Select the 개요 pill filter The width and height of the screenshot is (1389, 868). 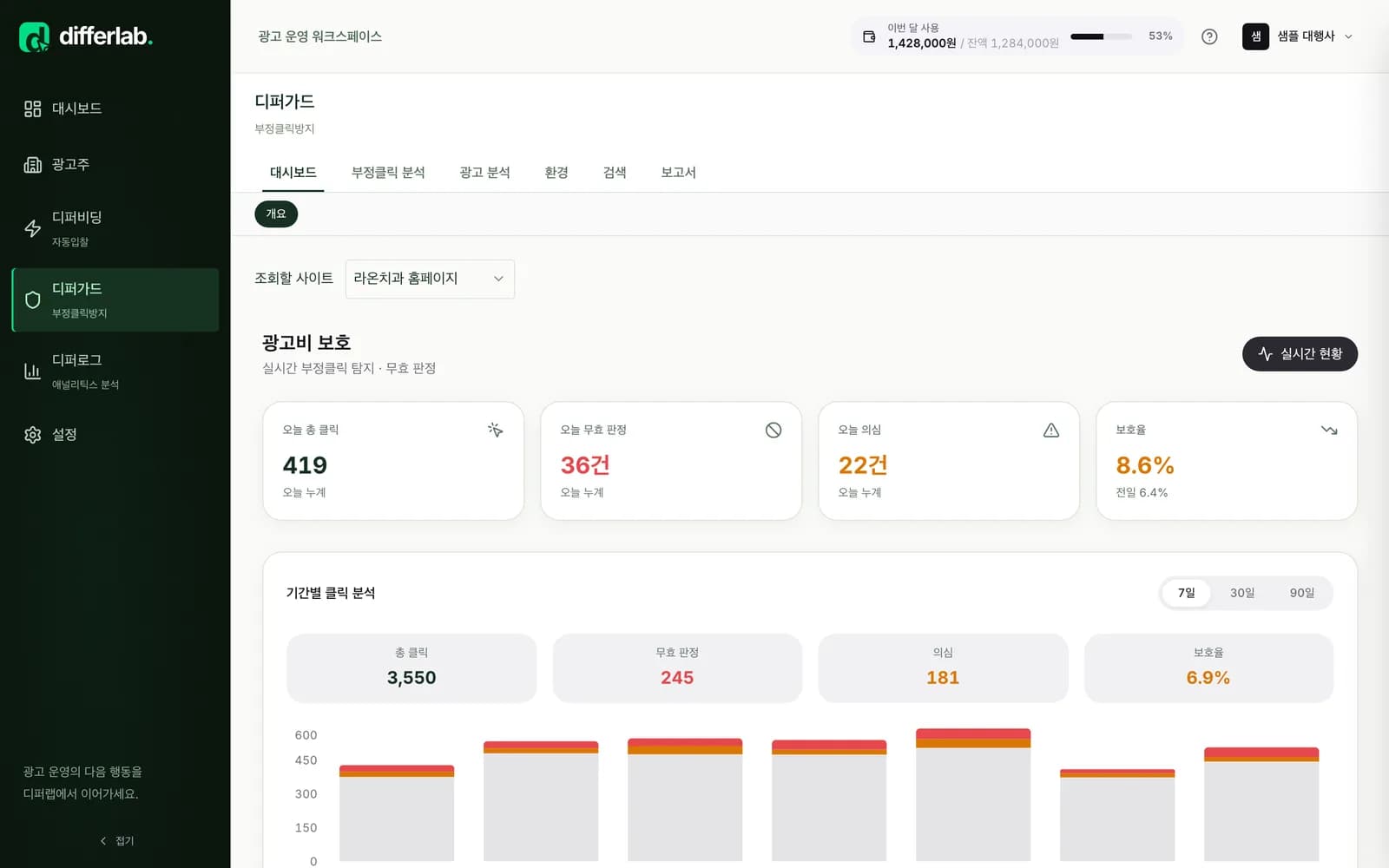click(x=276, y=214)
